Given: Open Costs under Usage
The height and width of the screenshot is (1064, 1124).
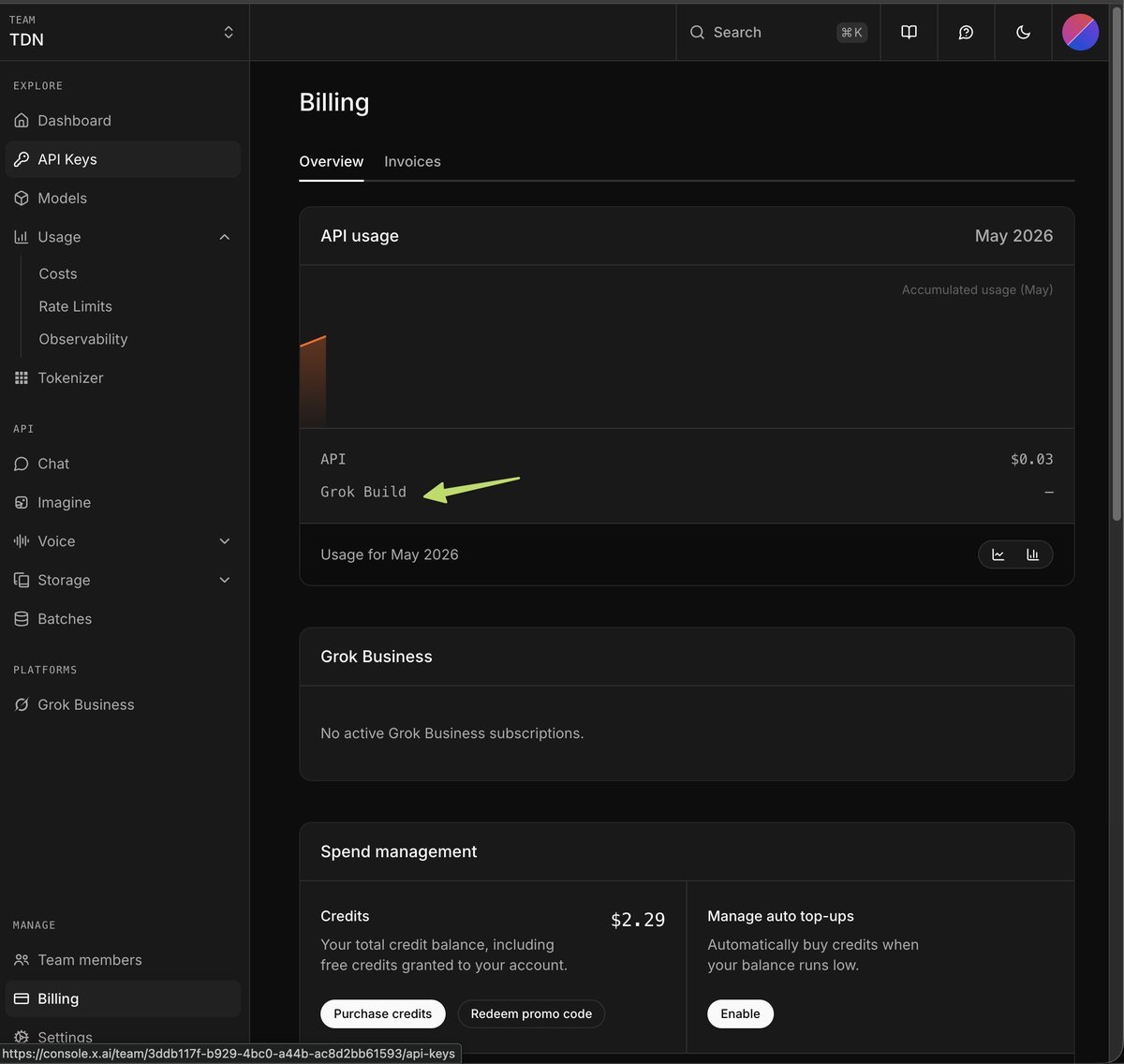Looking at the screenshot, I should pyautogui.click(x=58, y=273).
